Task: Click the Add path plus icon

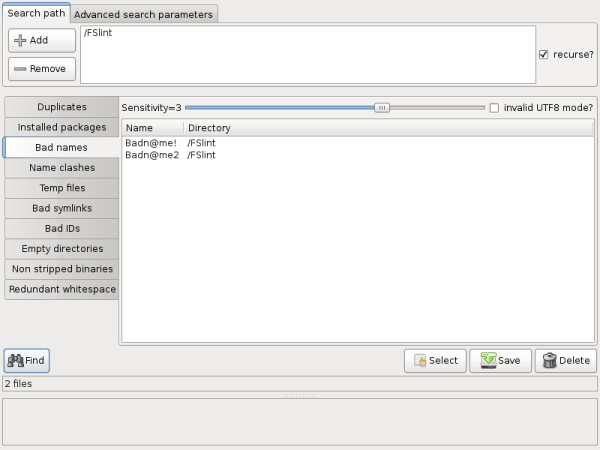Action: pyautogui.click(x=20, y=40)
